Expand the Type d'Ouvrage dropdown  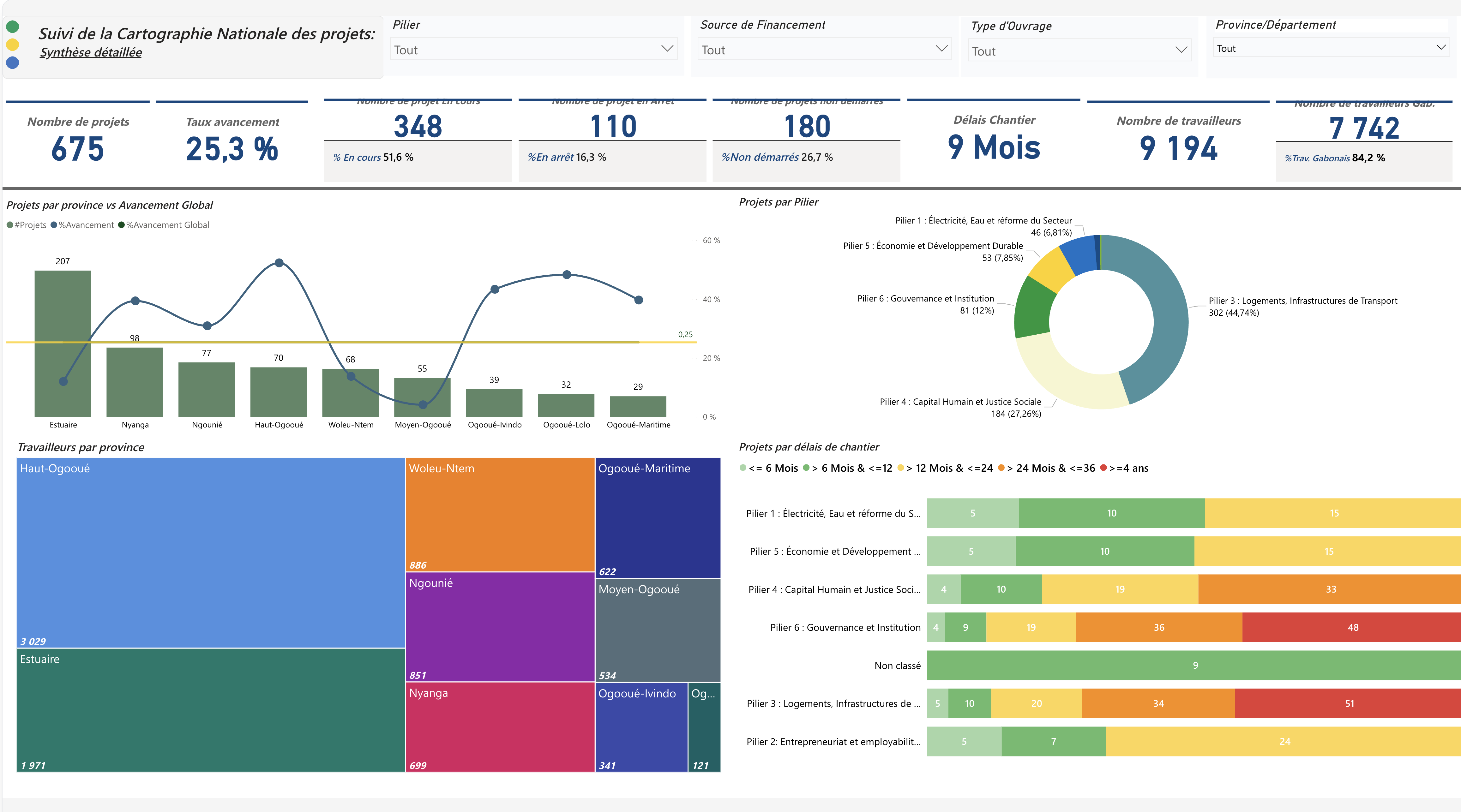pos(1181,51)
